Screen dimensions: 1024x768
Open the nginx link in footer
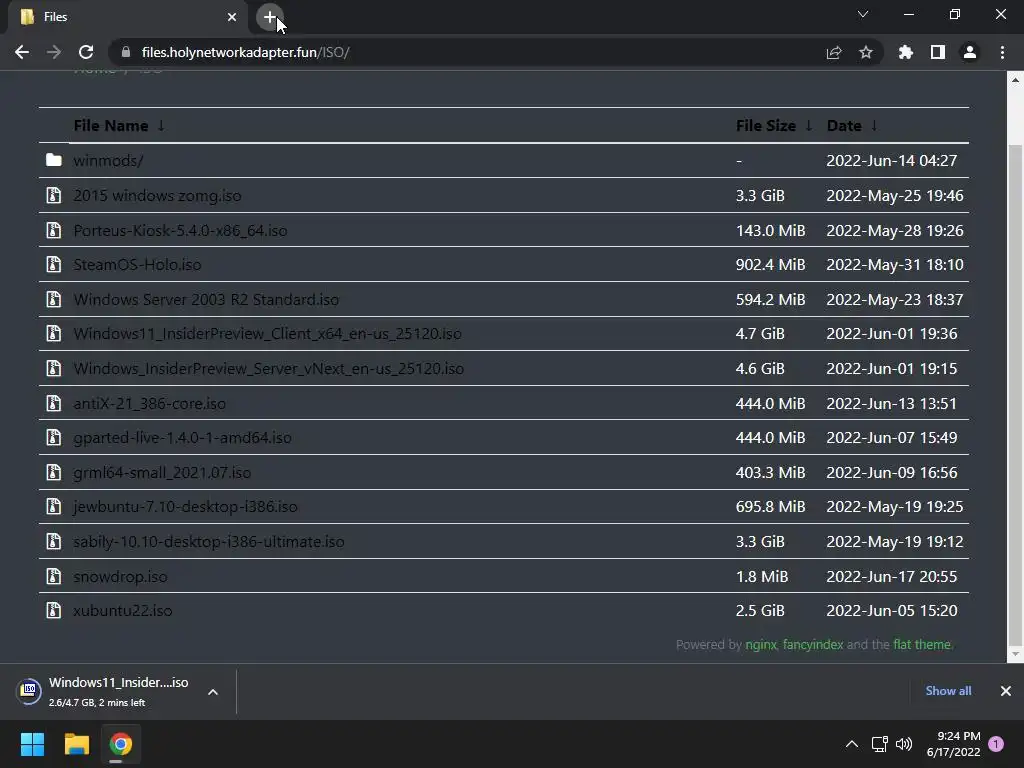coord(761,645)
